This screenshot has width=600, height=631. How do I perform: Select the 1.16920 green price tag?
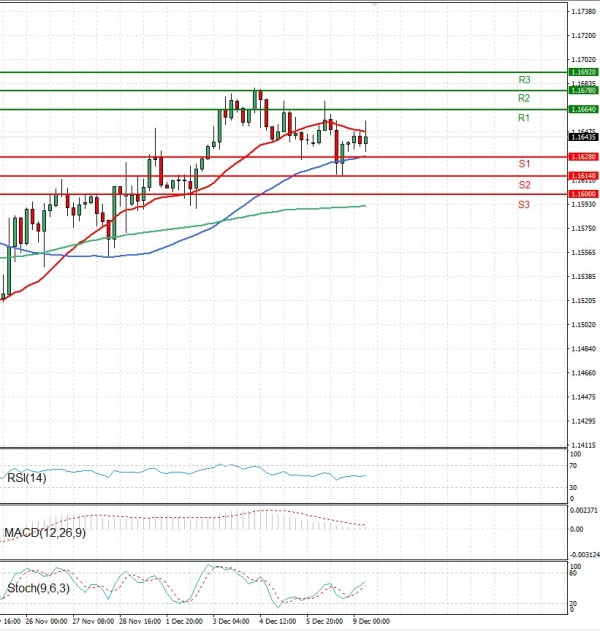pos(583,72)
